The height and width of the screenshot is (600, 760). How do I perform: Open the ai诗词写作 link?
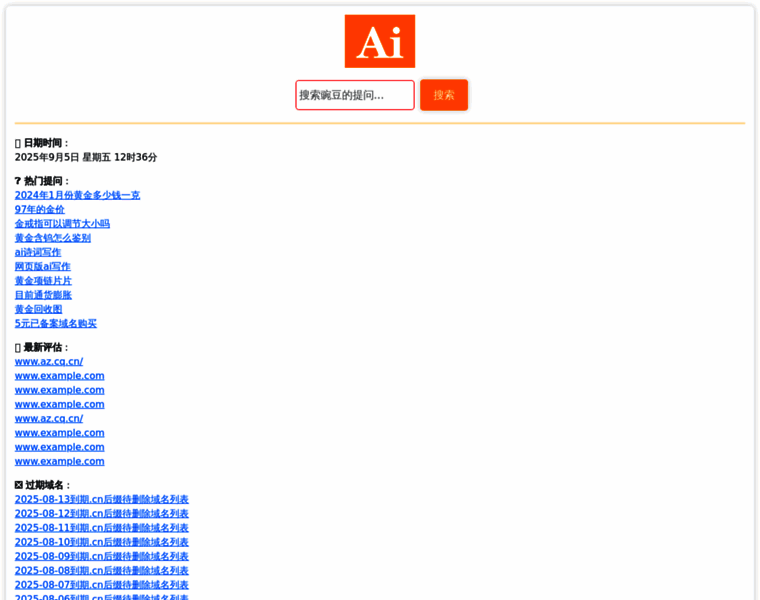click(x=38, y=252)
